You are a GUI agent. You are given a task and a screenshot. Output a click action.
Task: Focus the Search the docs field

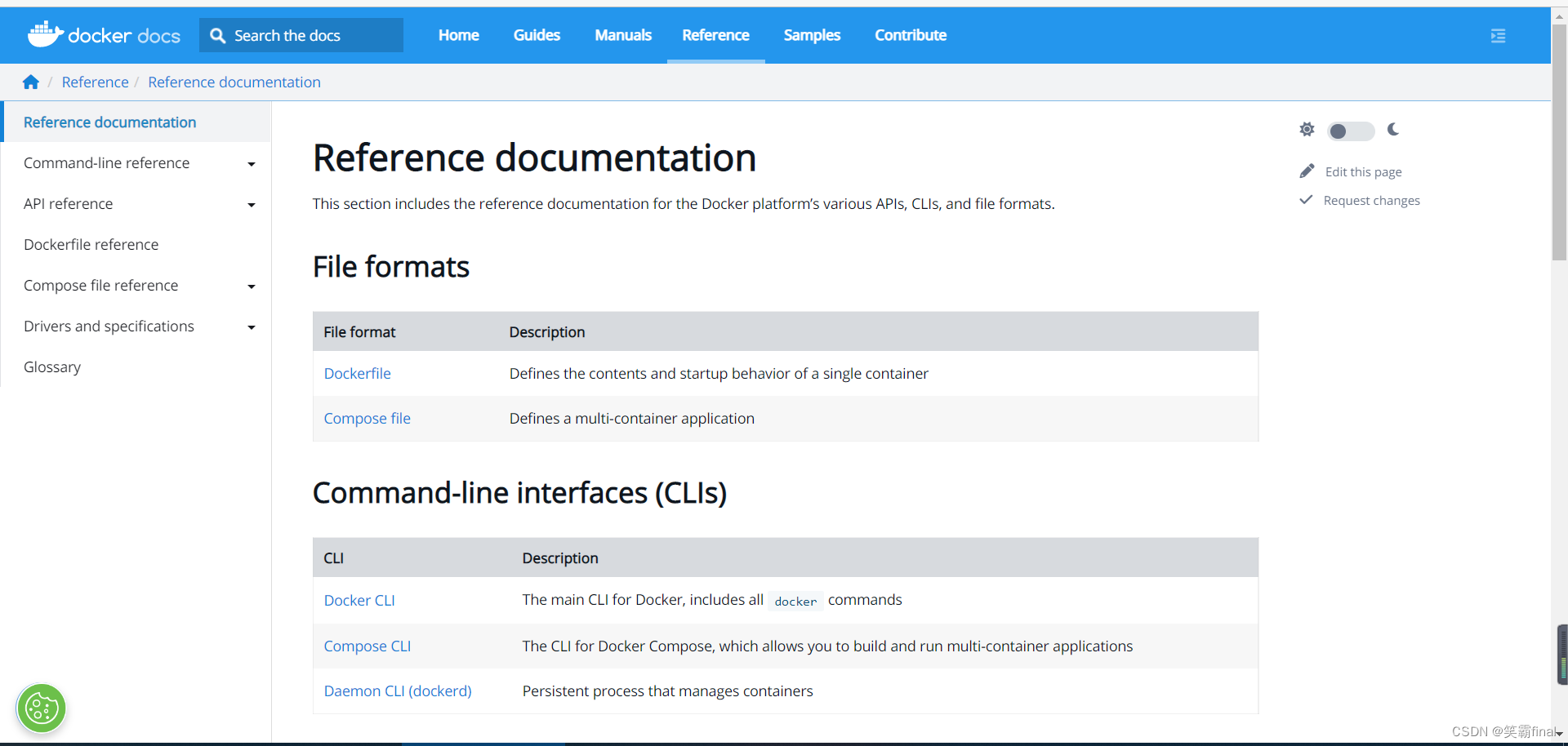tap(301, 35)
